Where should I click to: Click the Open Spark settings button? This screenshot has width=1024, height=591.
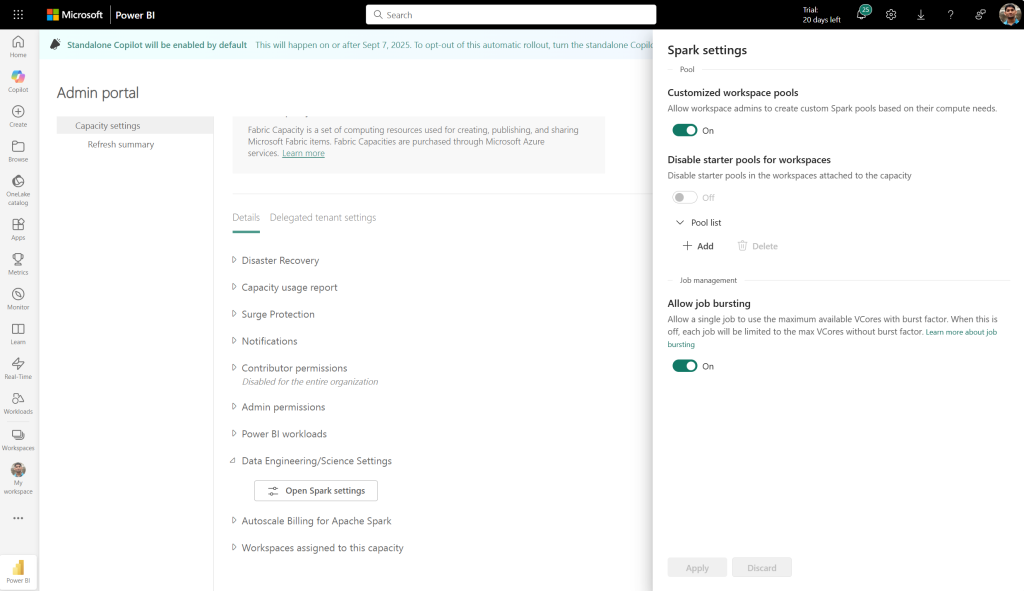[x=316, y=490]
